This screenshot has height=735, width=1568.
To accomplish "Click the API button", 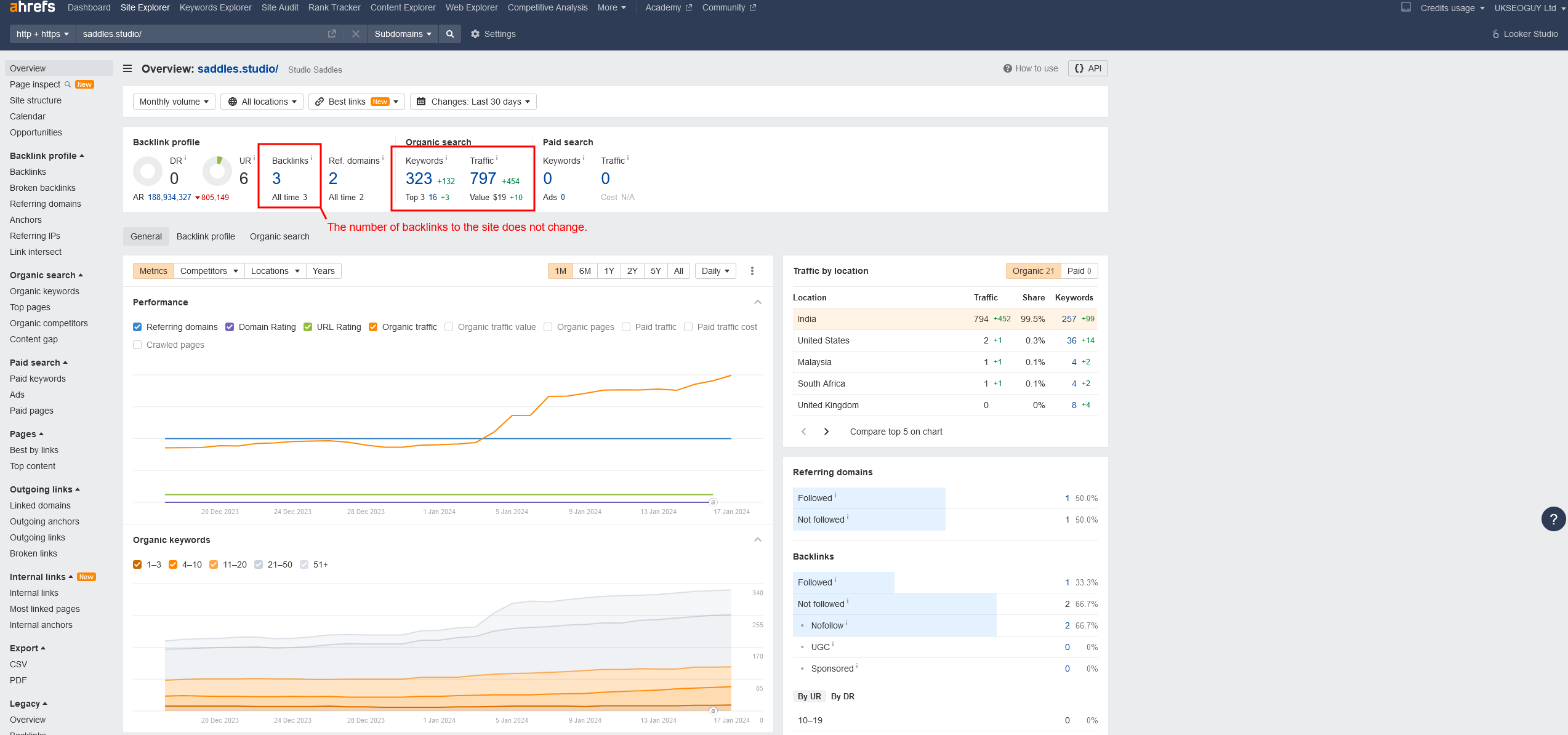I will 1088,68.
